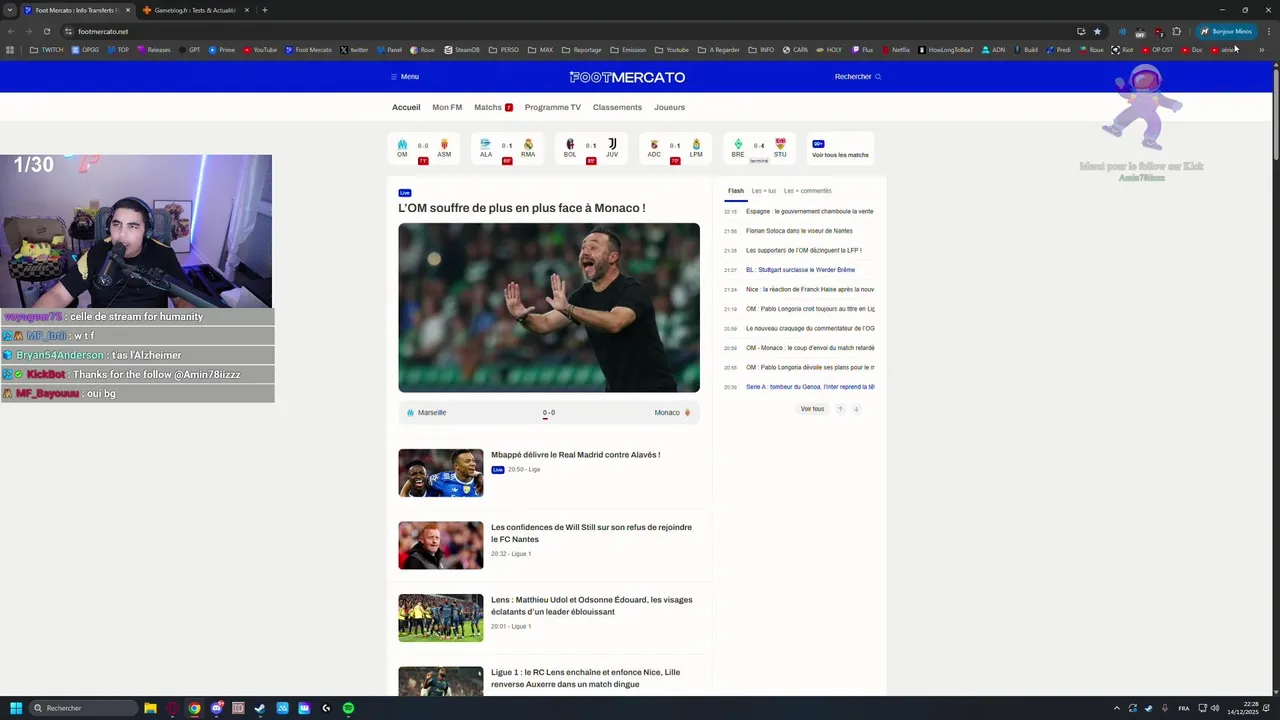Expand the Emission bookmarks folder

point(628,50)
